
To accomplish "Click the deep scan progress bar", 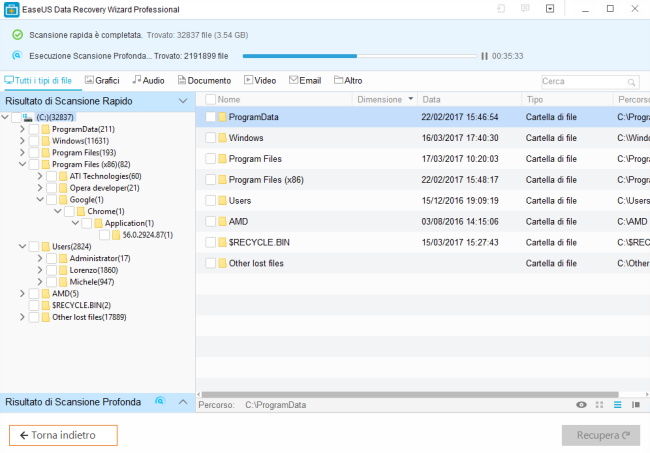I will point(360,56).
